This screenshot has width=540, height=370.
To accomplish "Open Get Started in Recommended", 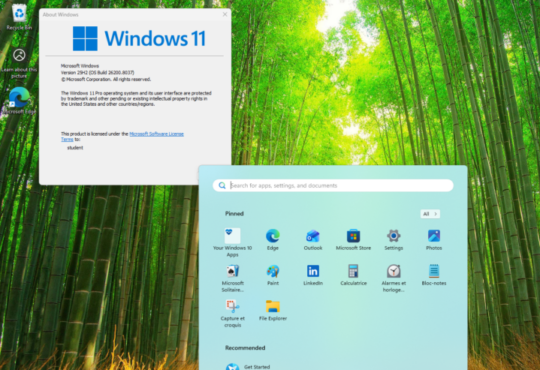I will coord(248,367).
